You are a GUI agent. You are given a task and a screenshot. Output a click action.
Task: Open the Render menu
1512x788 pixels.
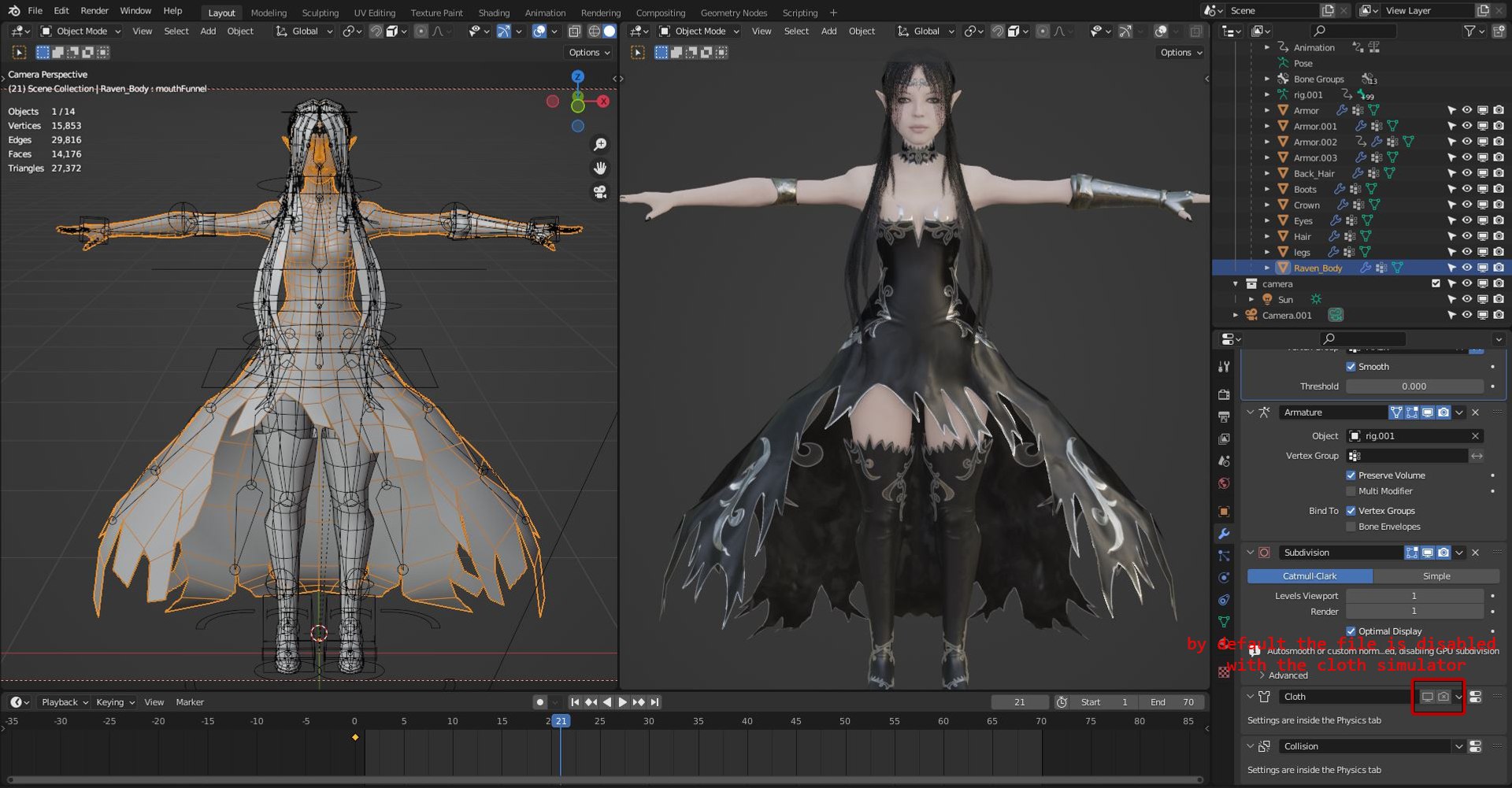(x=94, y=11)
